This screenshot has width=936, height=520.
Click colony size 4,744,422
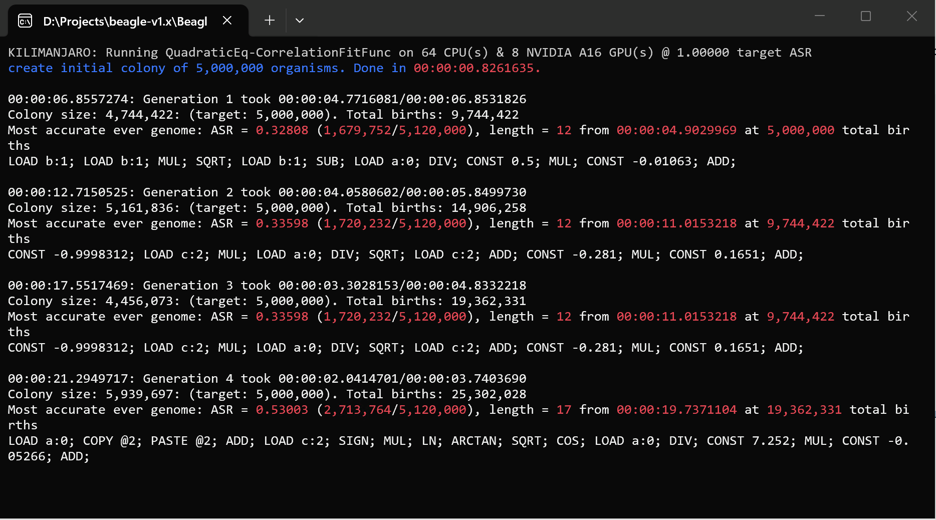click(x=139, y=115)
